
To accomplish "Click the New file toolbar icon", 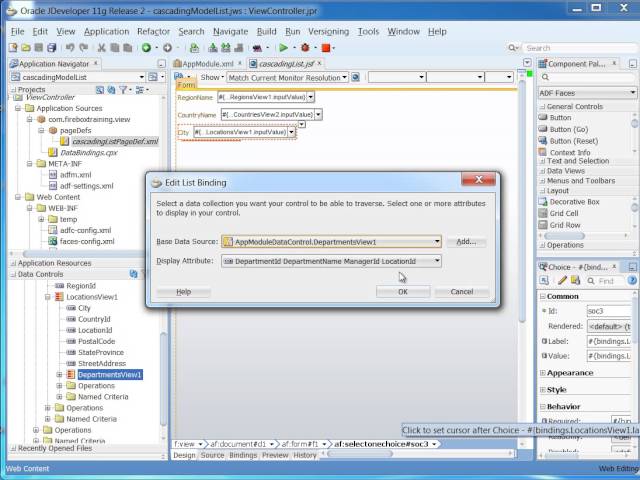I will click(13, 48).
